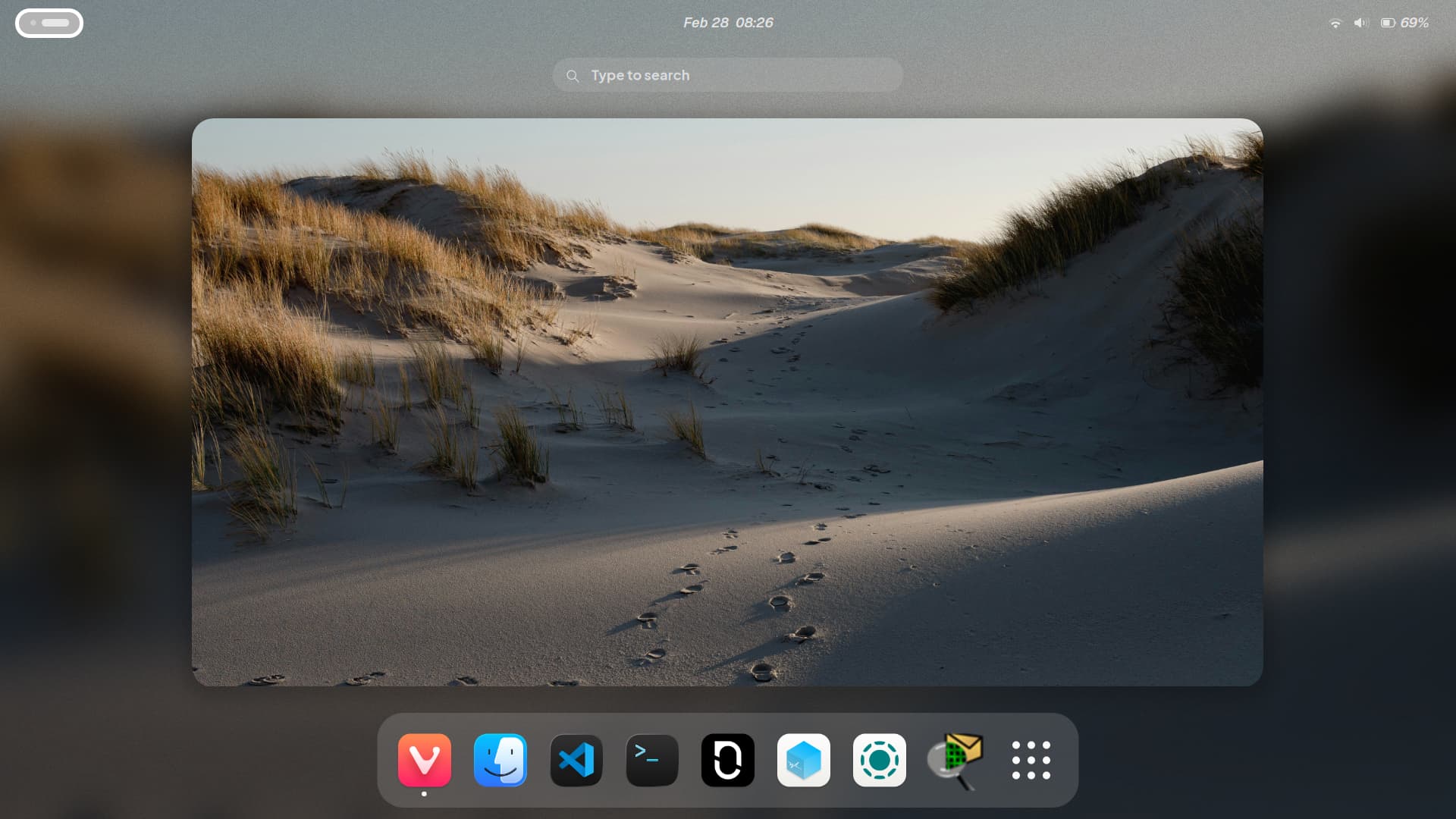Launch the envelope with magnifier app icon
This screenshot has width=1456, height=819.
click(x=955, y=759)
